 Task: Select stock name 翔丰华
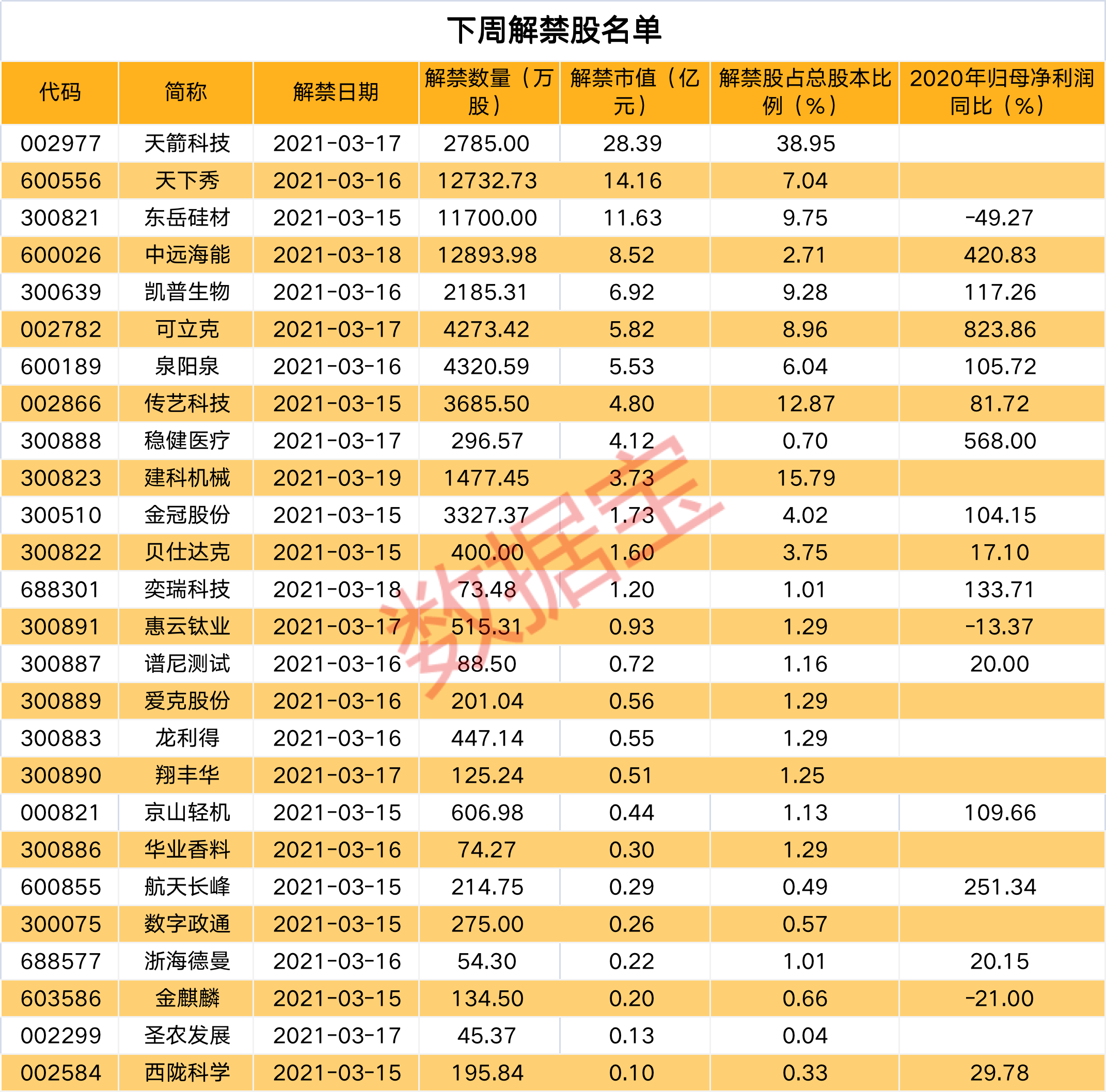(186, 776)
